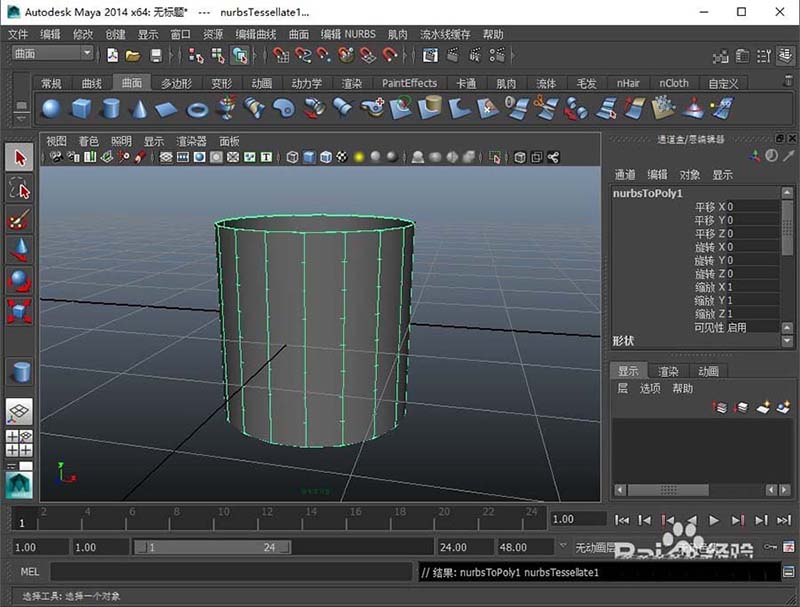
Task: Choose the Paint Selection brush tool
Action: (x=19, y=219)
